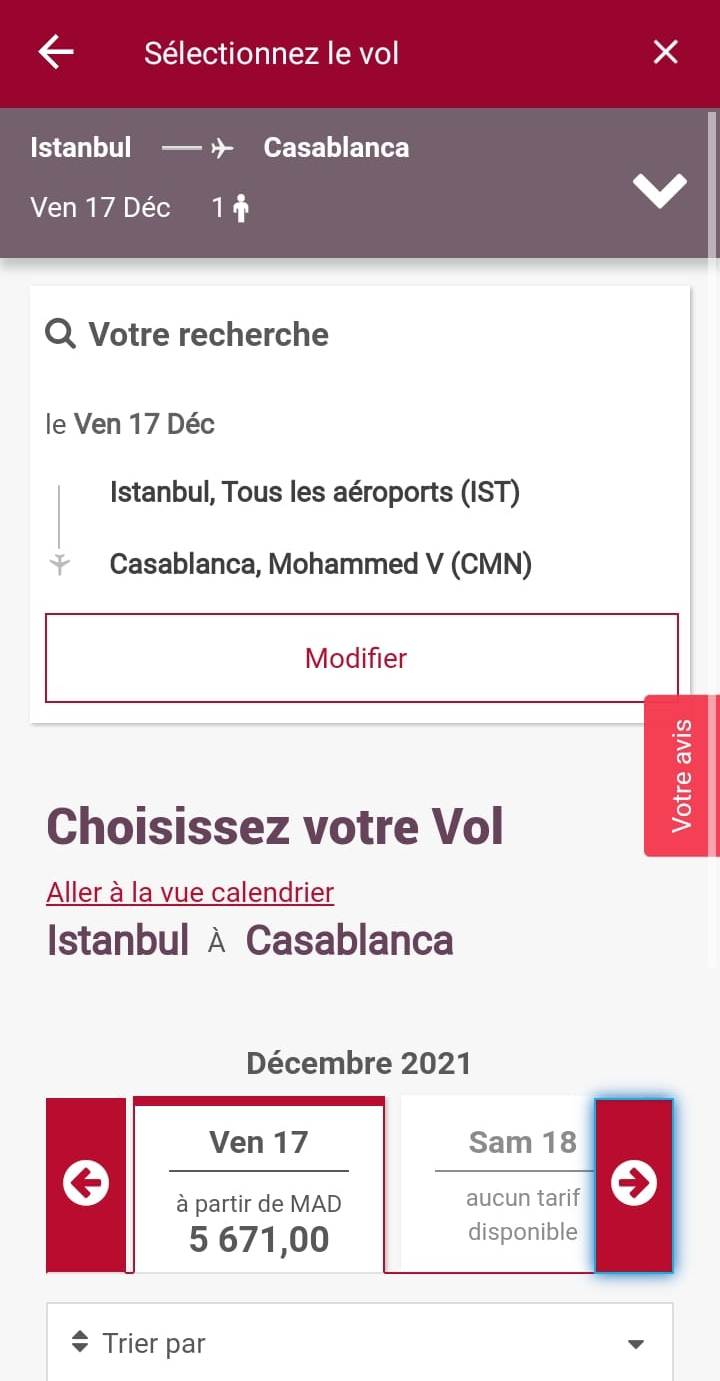720x1381 pixels.
Task: Click the 5 671,00 MAD price
Action: [259, 1239]
